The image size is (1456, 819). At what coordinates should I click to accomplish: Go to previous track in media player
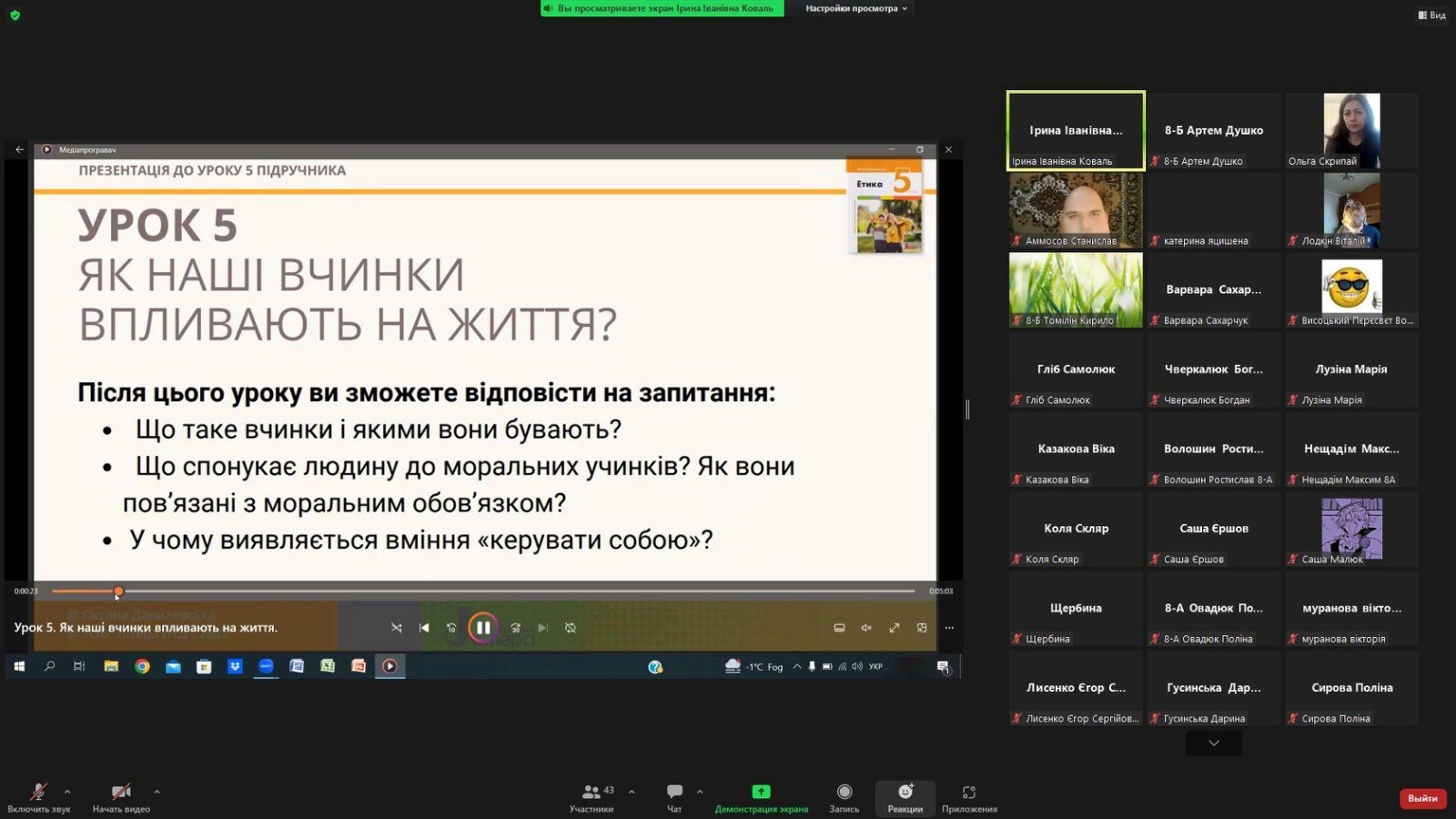424,628
